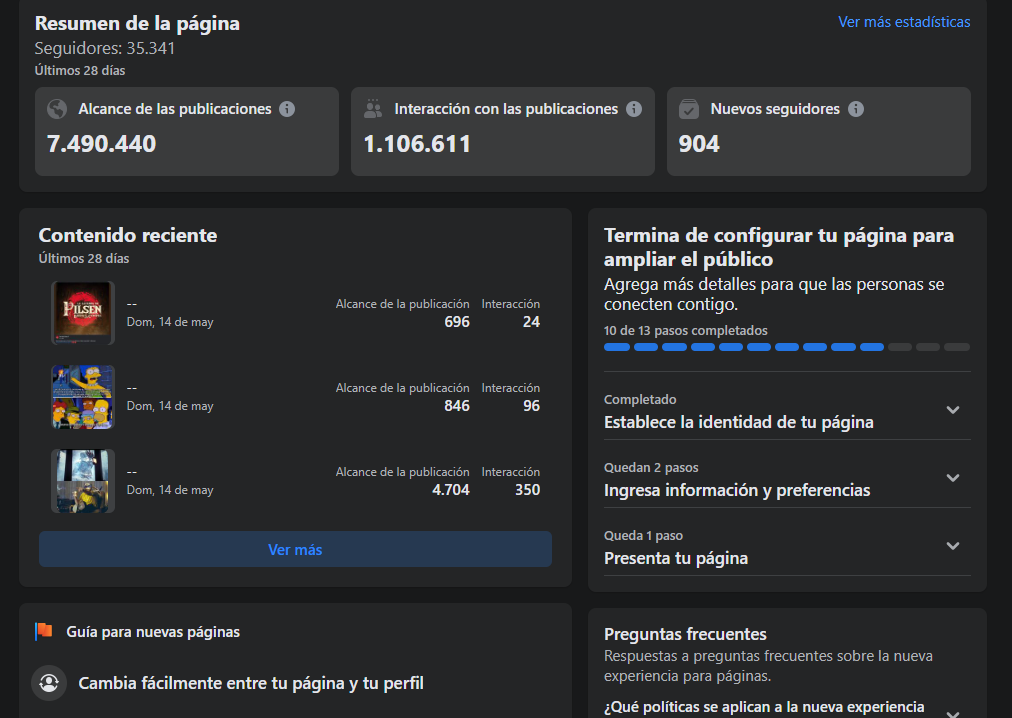Click the profile switch icon beside Cambia fácilmente
The width and height of the screenshot is (1012, 718).
[x=49, y=682]
